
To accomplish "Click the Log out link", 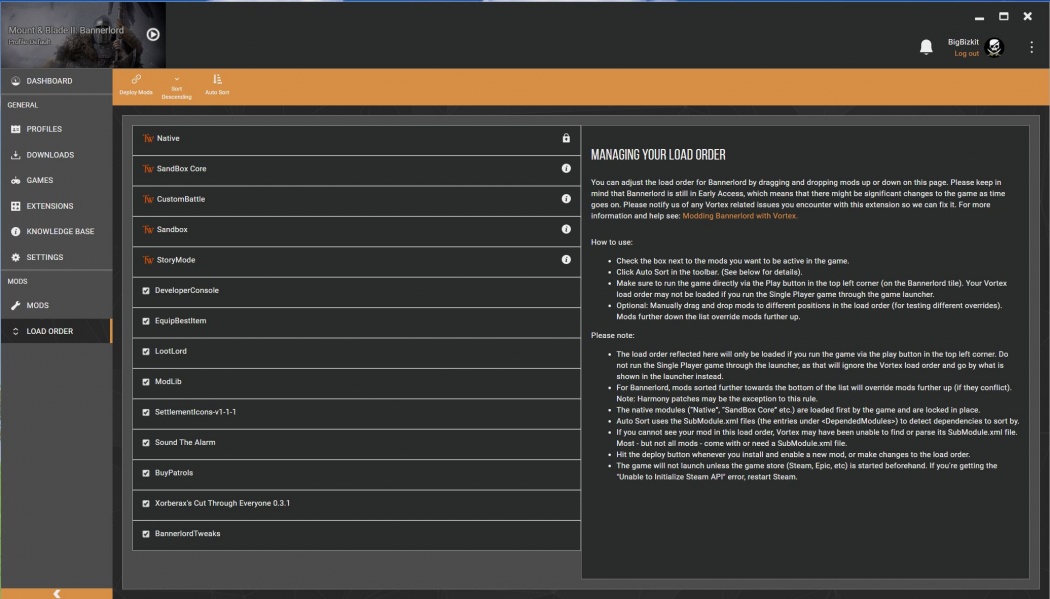I will (x=966, y=54).
